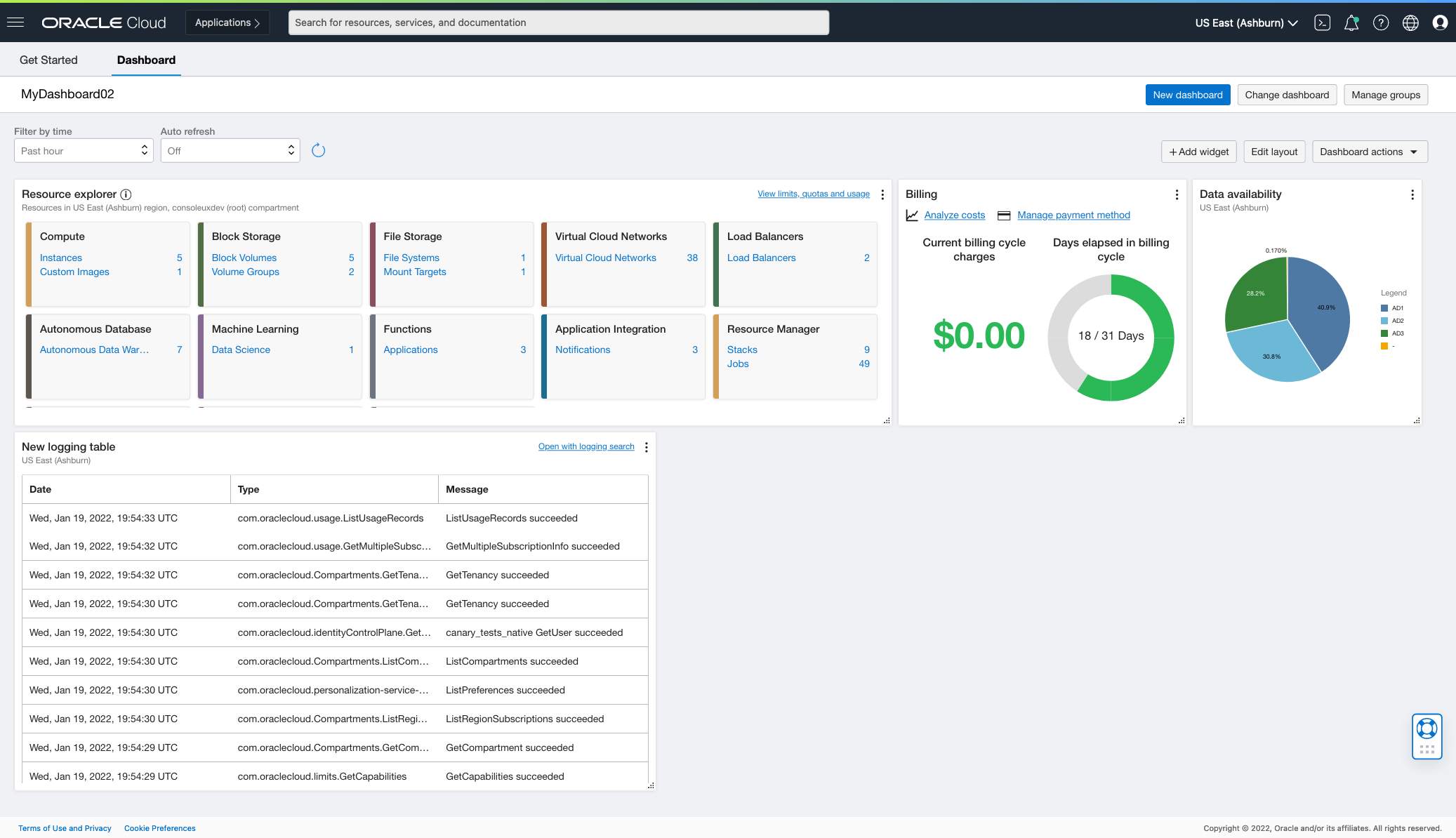Open the Filter by time Past hour dropdown
This screenshot has height=838, width=1456.
pos(84,150)
